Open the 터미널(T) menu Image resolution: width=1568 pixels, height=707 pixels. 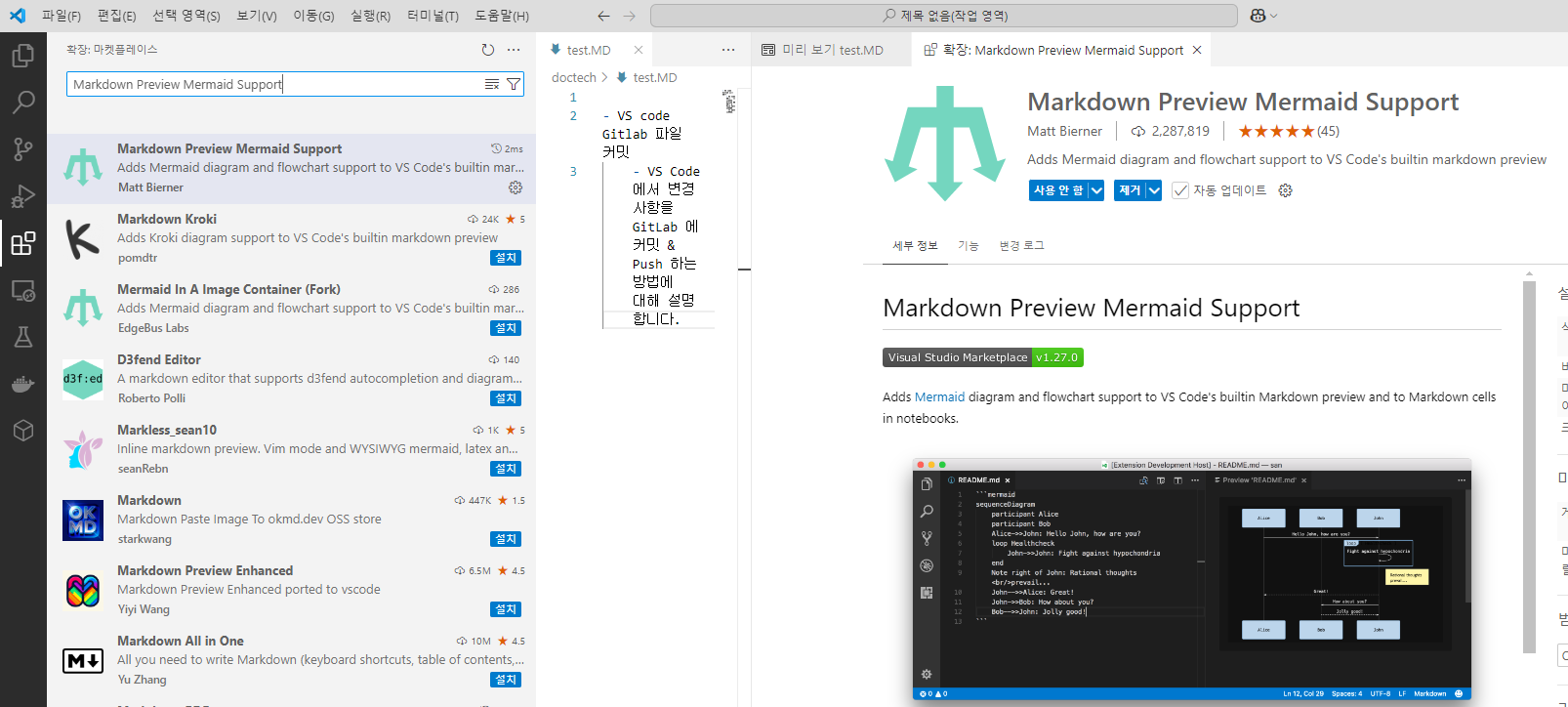click(x=433, y=16)
